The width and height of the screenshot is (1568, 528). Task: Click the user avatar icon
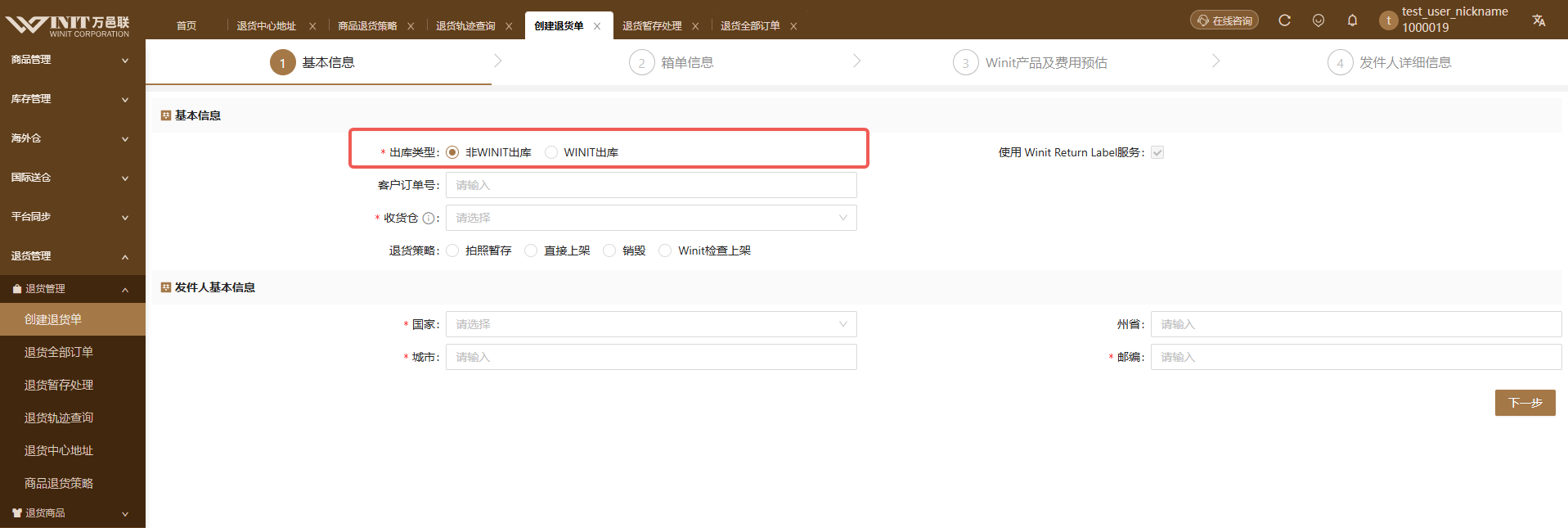click(x=1388, y=20)
